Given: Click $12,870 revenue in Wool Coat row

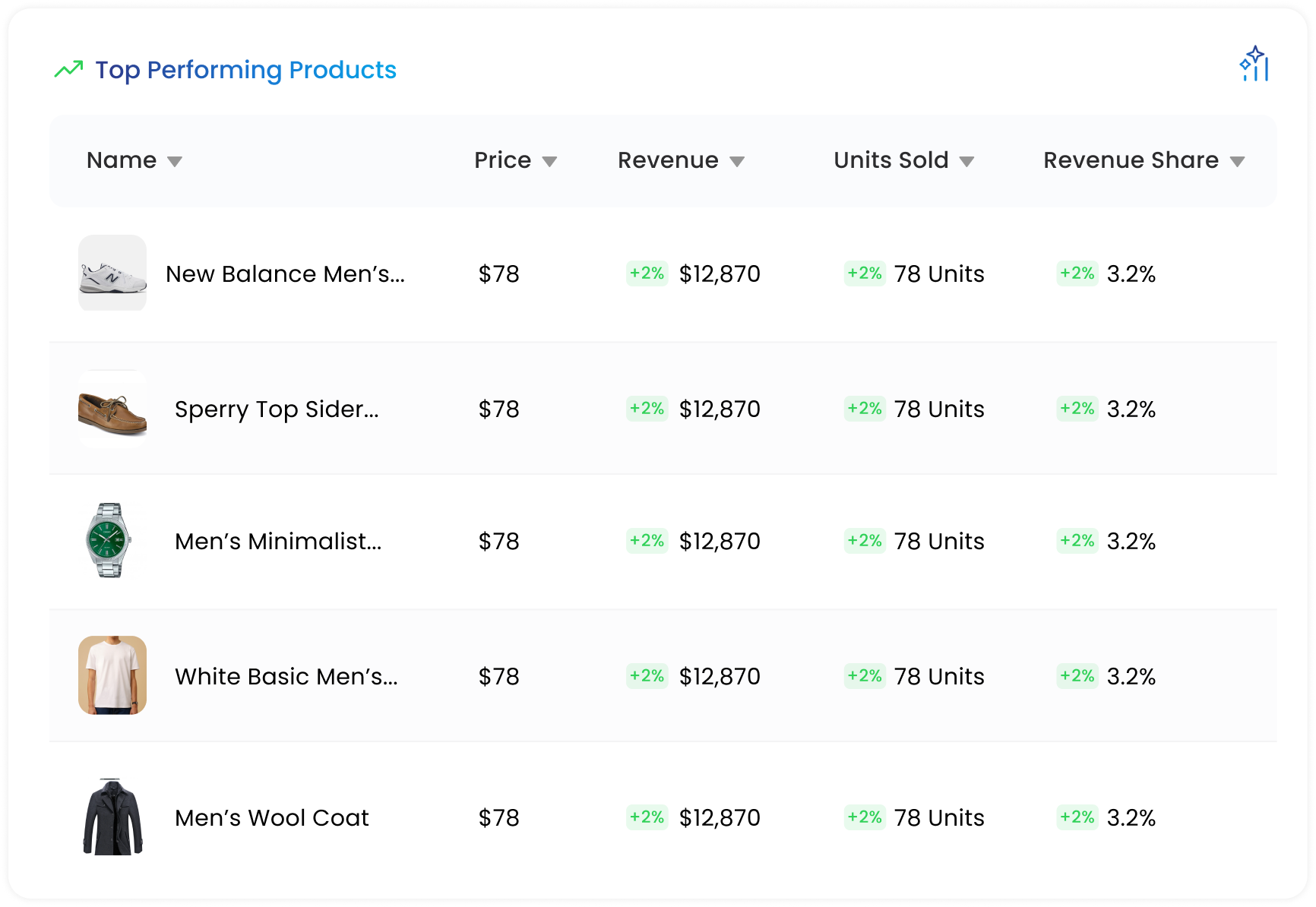Looking at the screenshot, I should pyautogui.click(x=720, y=817).
